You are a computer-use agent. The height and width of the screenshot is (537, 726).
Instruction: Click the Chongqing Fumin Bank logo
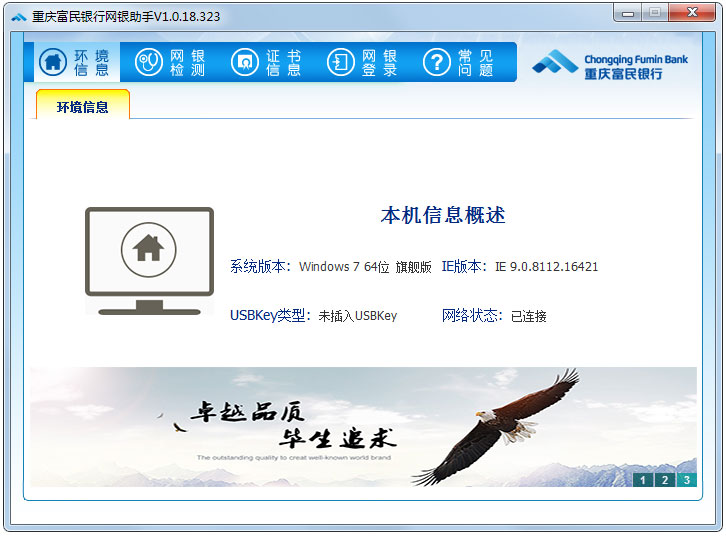click(x=610, y=64)
